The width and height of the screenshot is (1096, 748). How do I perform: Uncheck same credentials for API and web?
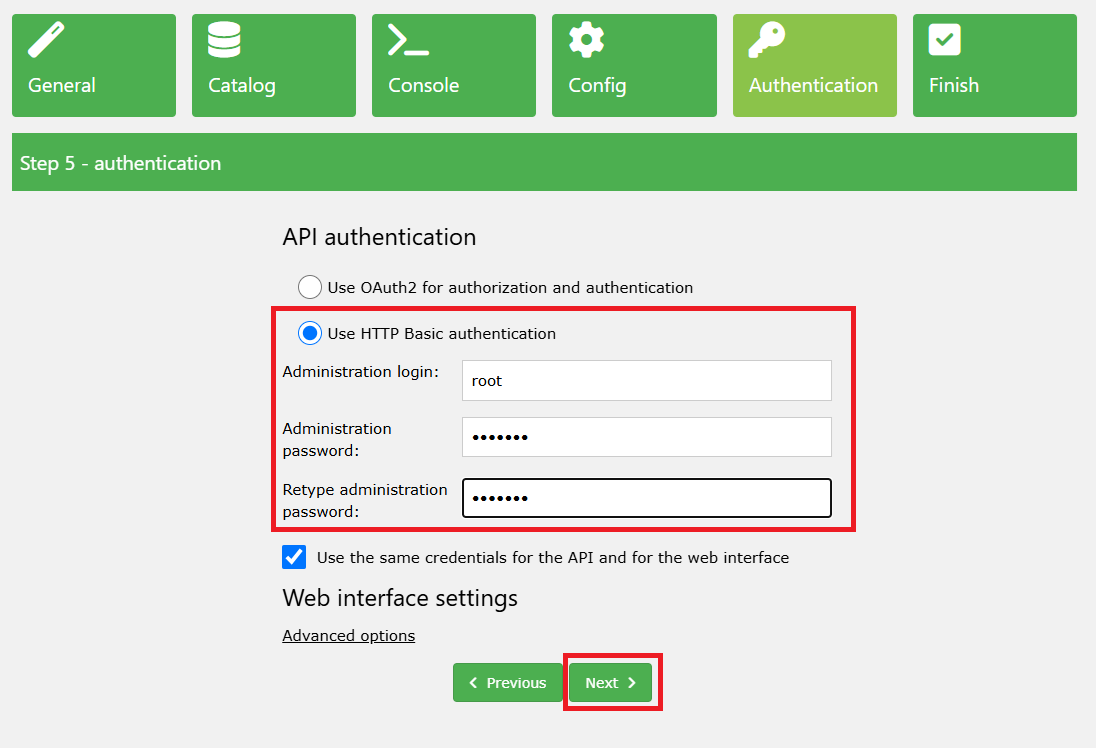[x=294, y=557]
